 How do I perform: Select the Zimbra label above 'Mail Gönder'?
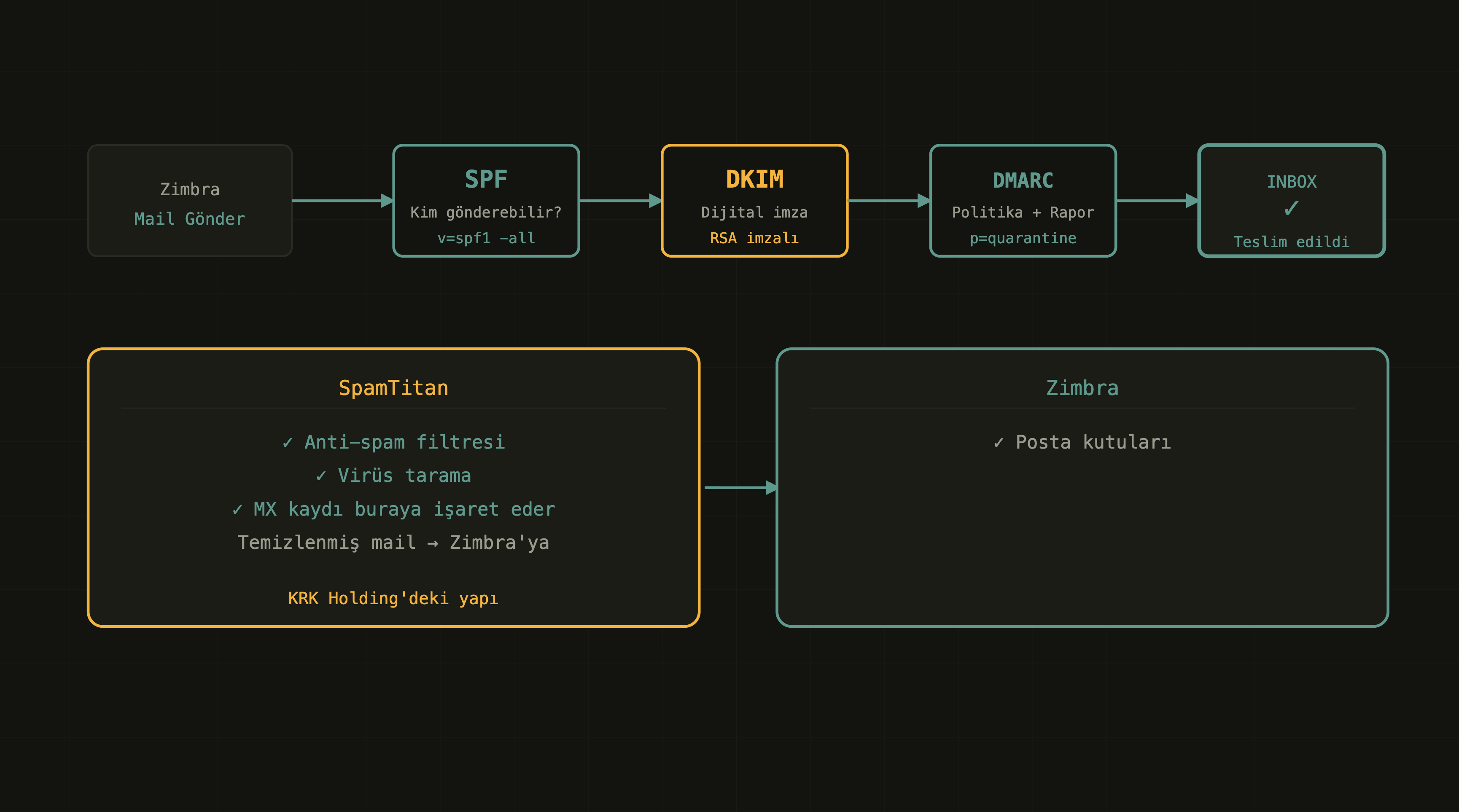tap(190, 189)
